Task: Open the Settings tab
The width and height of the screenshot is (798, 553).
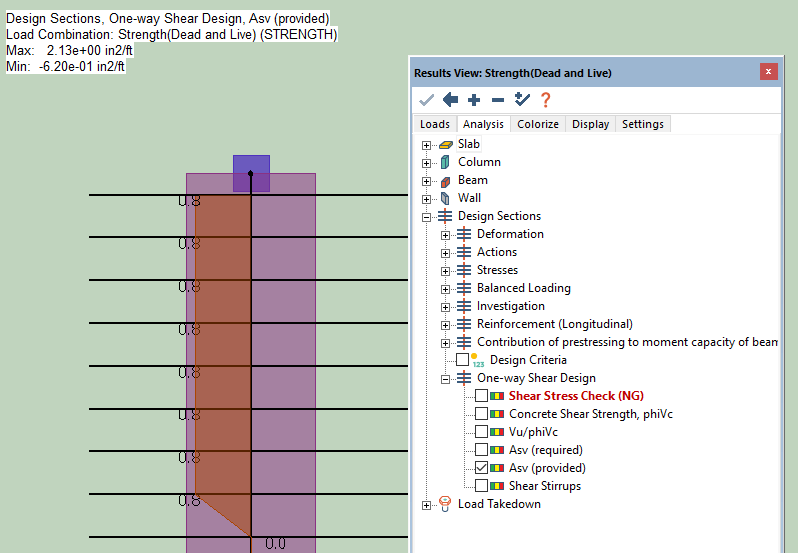Action: 642,124
